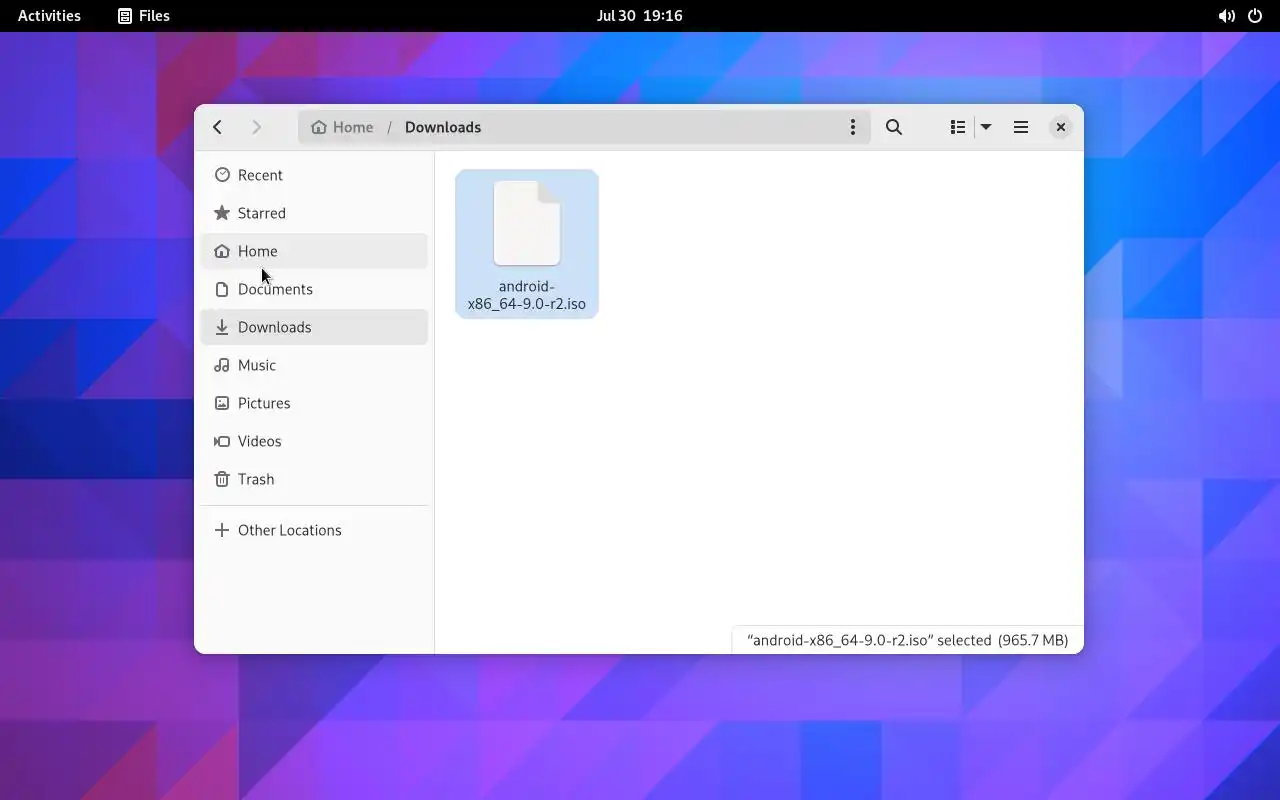Screen dimensions: 1280x800
Task: Switch to list view with the toggle icon
Action: click(957, 127)
